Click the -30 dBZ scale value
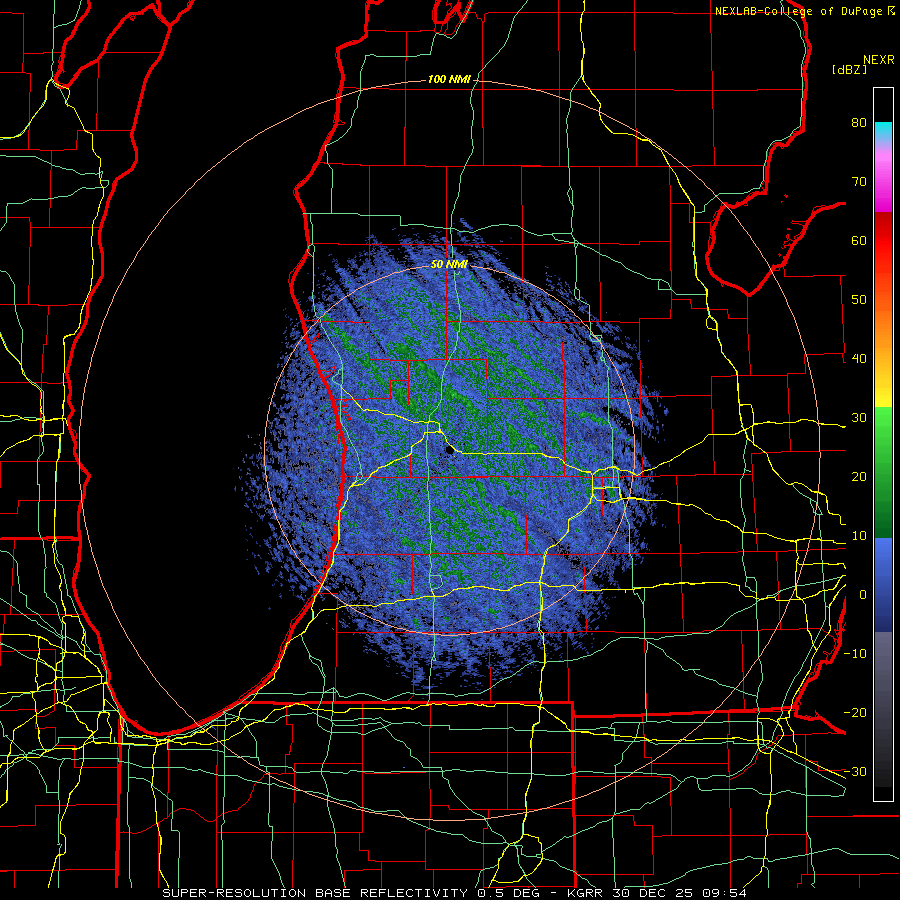 [855, 772]
